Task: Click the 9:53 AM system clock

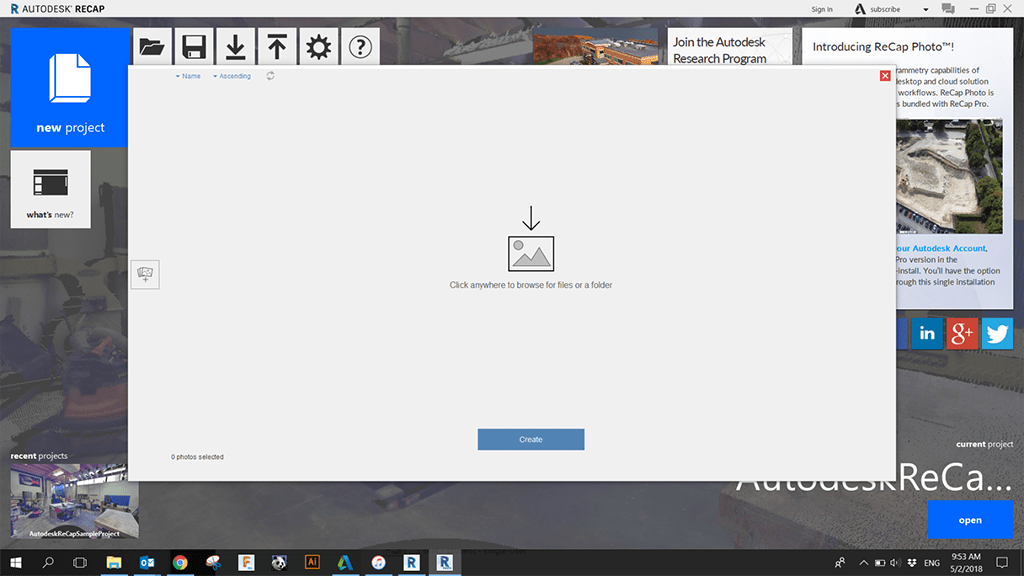Action: coord(966,556)
